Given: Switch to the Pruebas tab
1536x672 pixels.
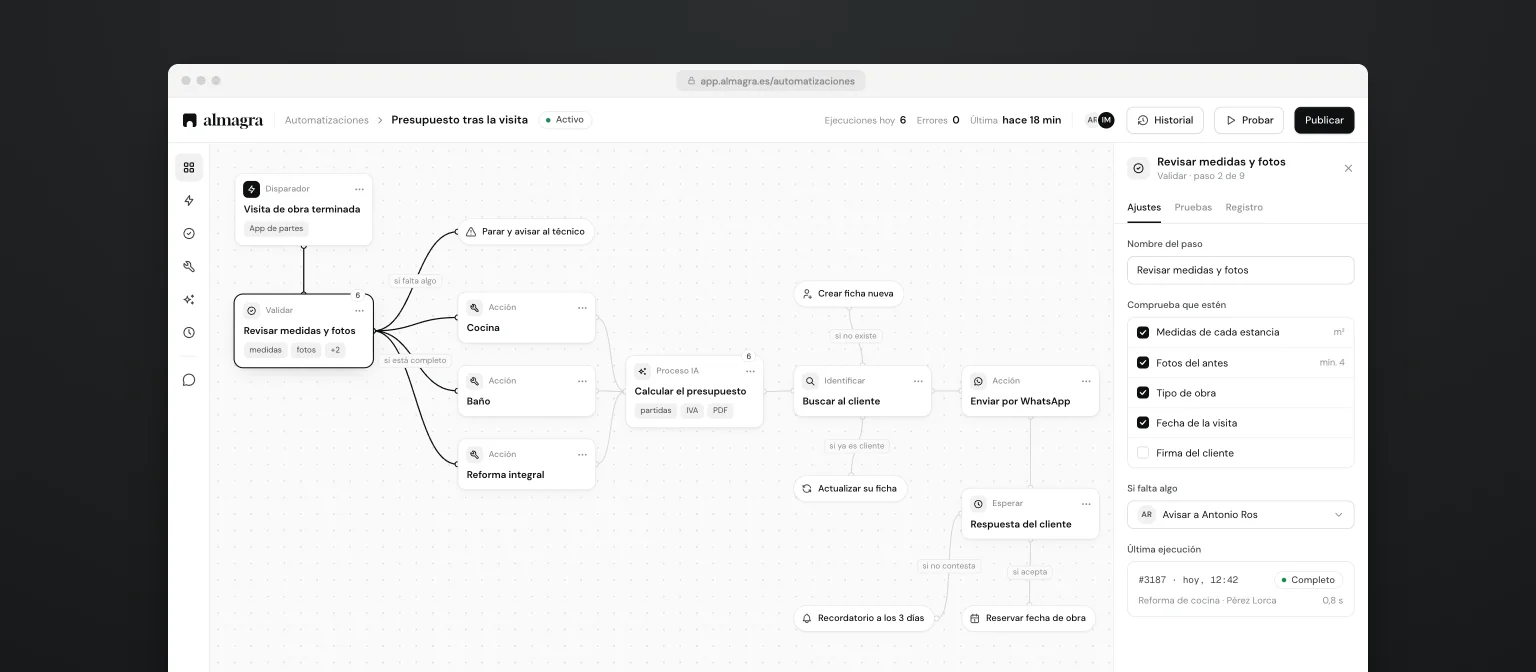Looking at the screenshot, I should coord(1193,208).
